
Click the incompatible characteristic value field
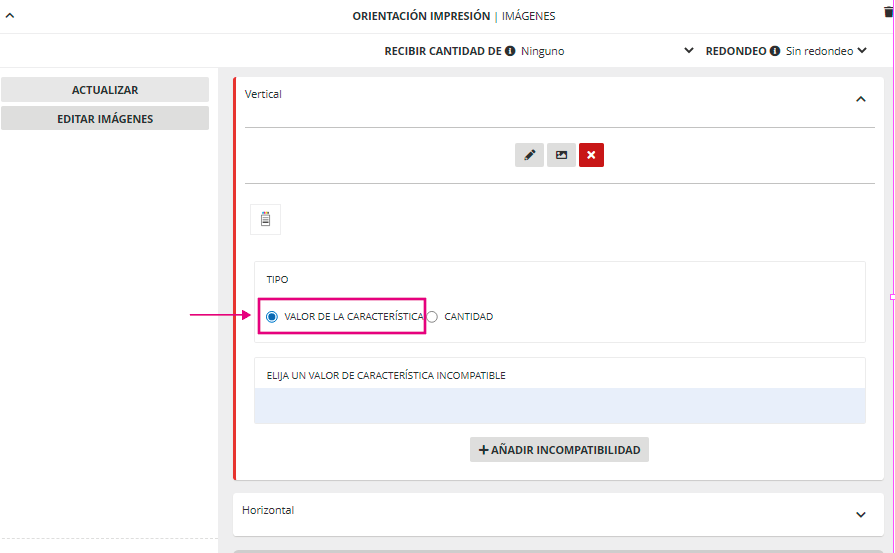(x=559, y=406)
